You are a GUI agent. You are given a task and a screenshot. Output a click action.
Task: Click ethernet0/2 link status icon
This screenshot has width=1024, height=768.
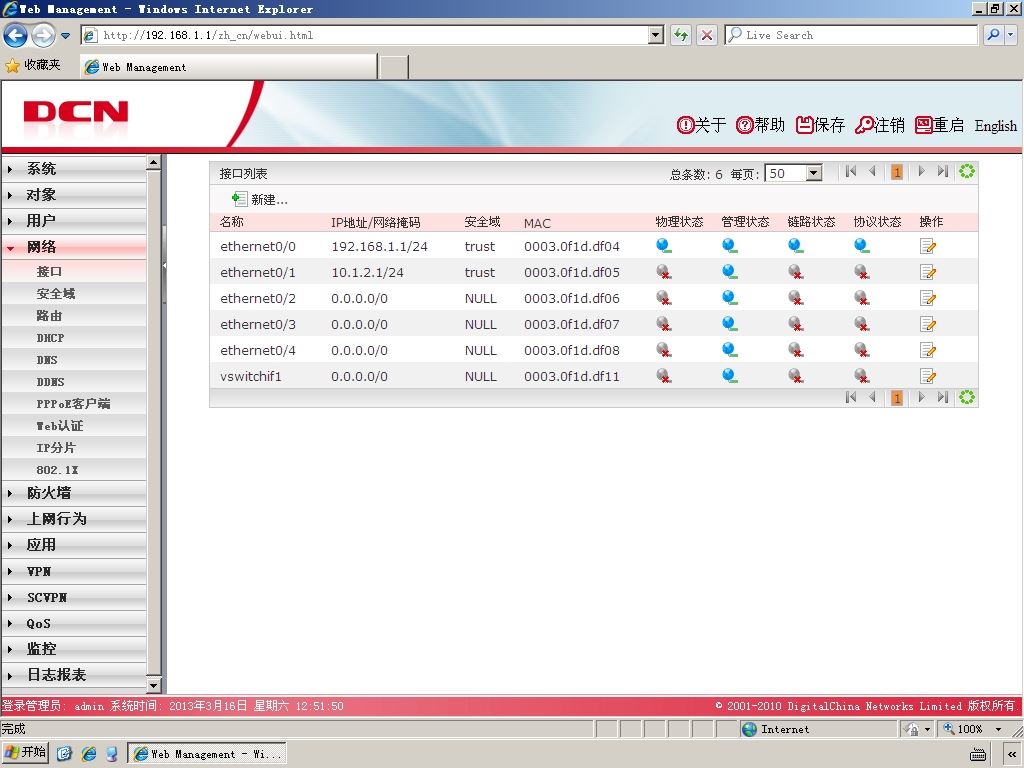coord(795,298)
